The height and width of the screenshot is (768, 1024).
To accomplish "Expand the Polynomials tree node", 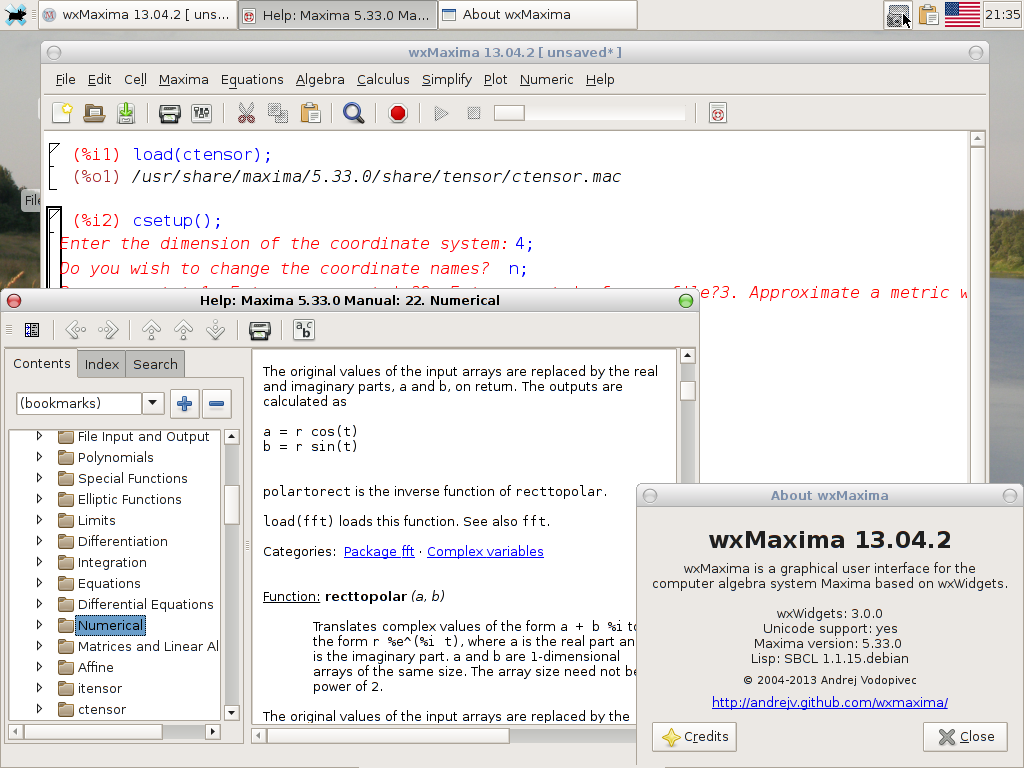I will pyautogui.click(x=39, y=457).
